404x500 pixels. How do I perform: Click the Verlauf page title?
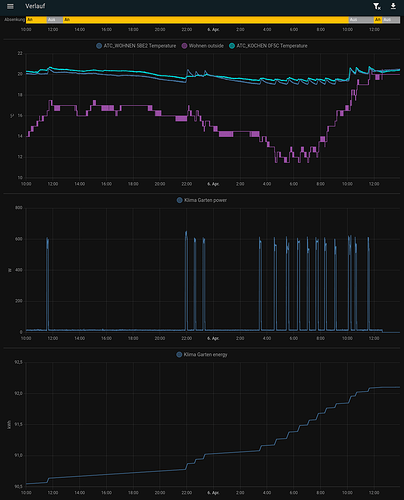pos(35,6)
